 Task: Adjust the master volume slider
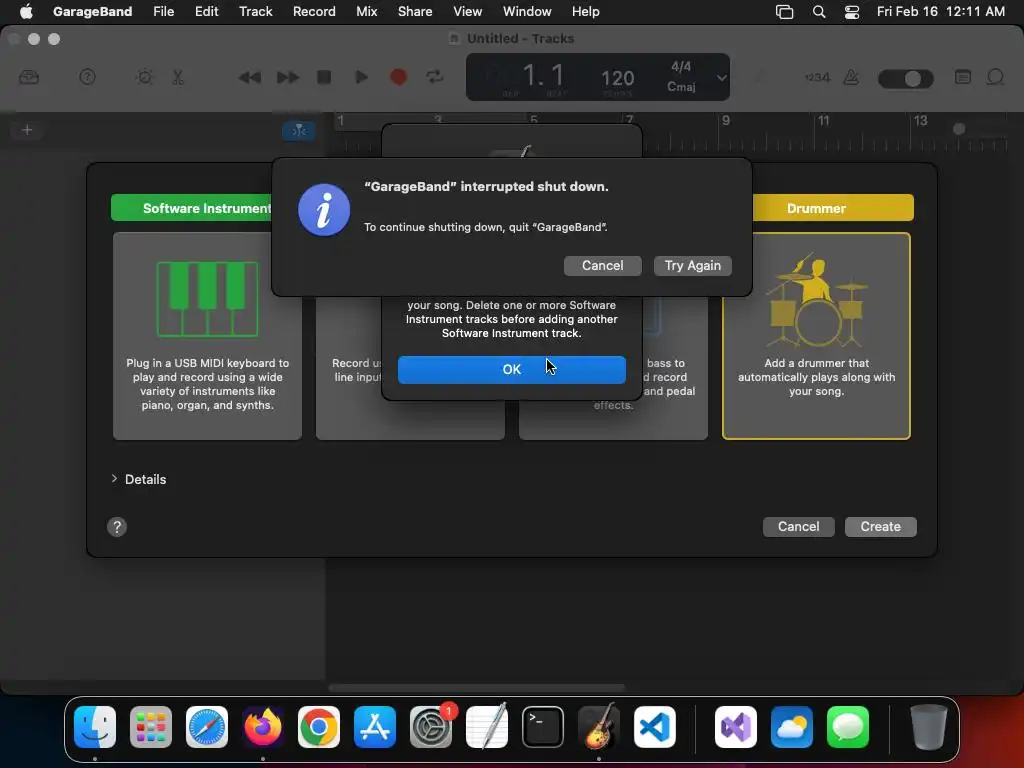906,78
